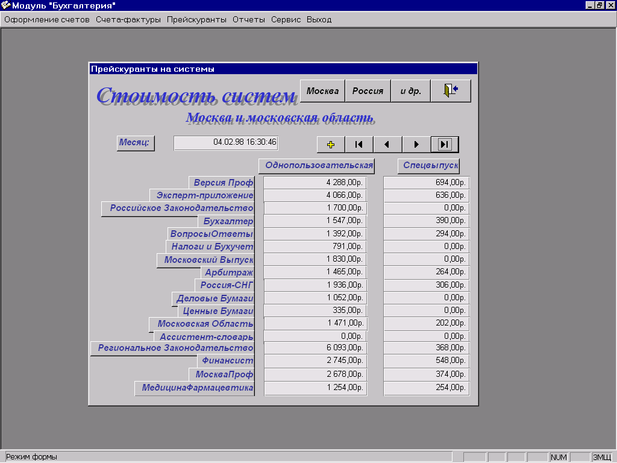Click the Месяц button
Viewport: 617px width, 463px height.
135,143
